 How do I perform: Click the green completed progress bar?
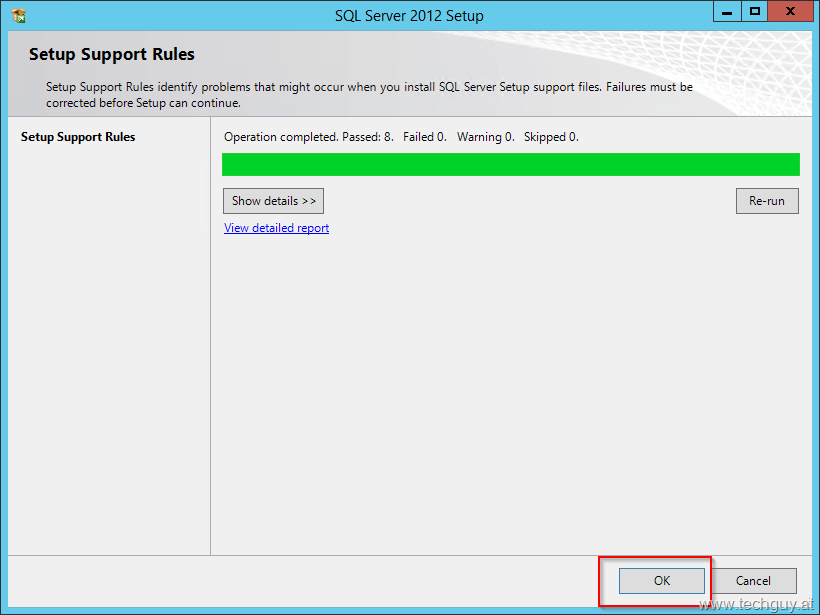tap(511, 164)
